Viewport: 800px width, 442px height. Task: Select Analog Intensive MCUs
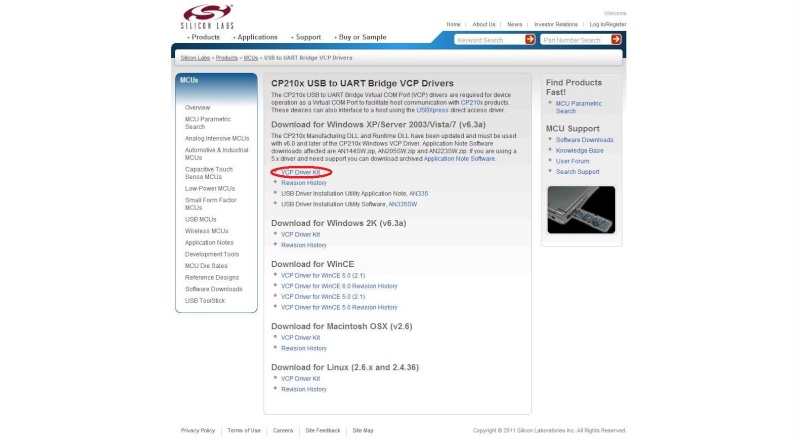(x=217, y=139)
